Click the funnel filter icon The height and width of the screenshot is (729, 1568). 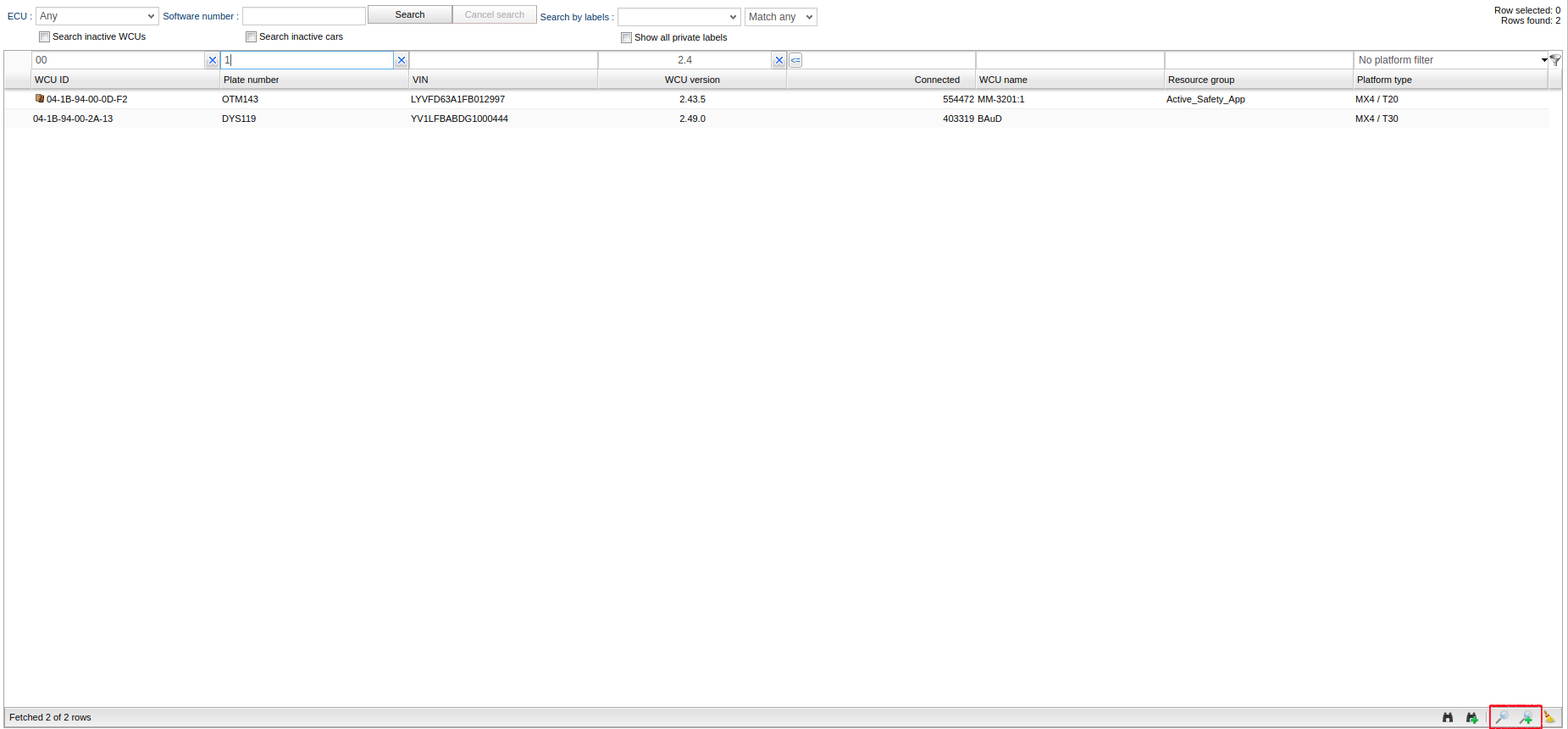tap(1555, 60)
